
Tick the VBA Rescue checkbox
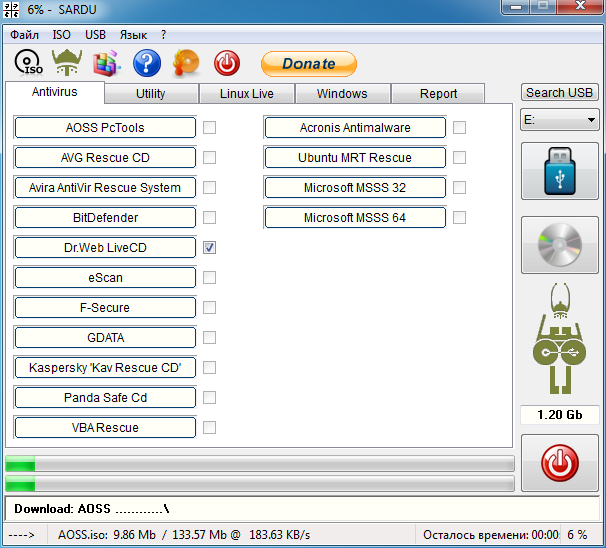coord(209,428)
